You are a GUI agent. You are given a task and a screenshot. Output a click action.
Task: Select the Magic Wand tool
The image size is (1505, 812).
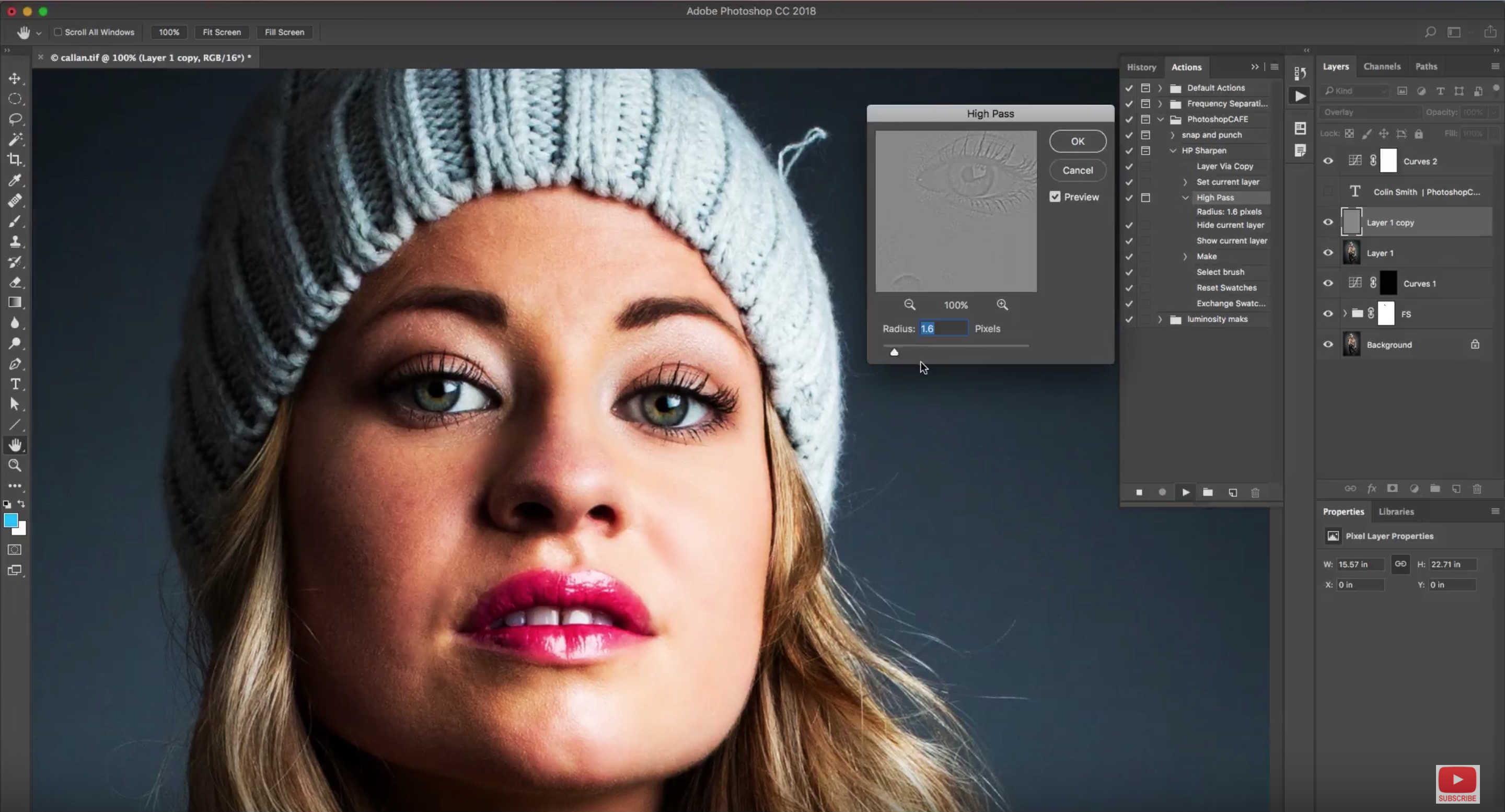pos(15,140)
